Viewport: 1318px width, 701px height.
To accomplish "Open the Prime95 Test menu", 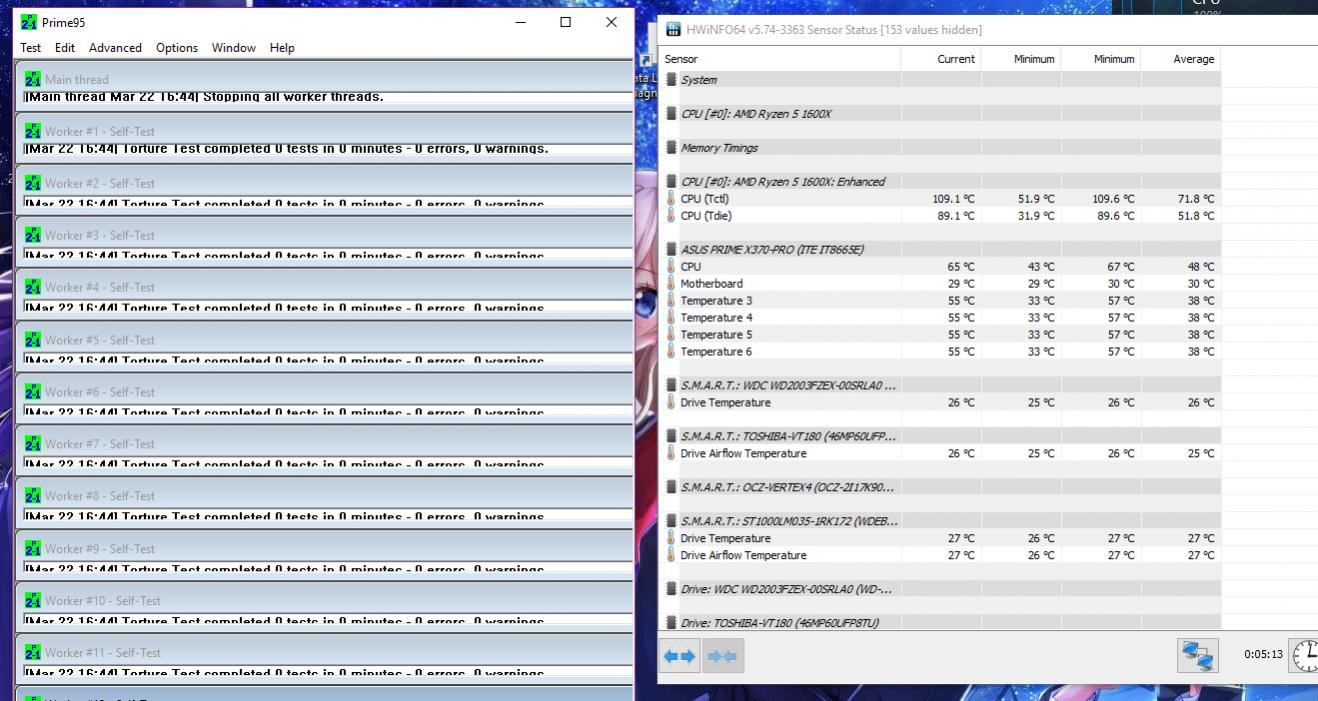I will click(31, 48).
